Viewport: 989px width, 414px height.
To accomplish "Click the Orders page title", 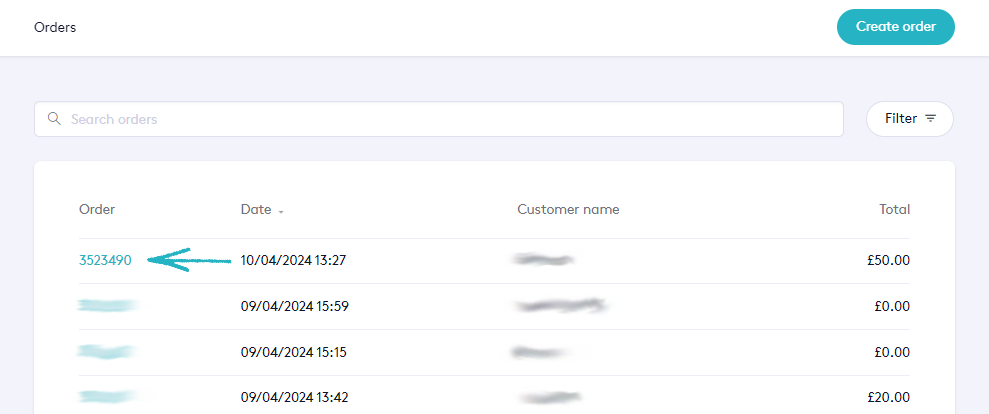I will [55, 27].
